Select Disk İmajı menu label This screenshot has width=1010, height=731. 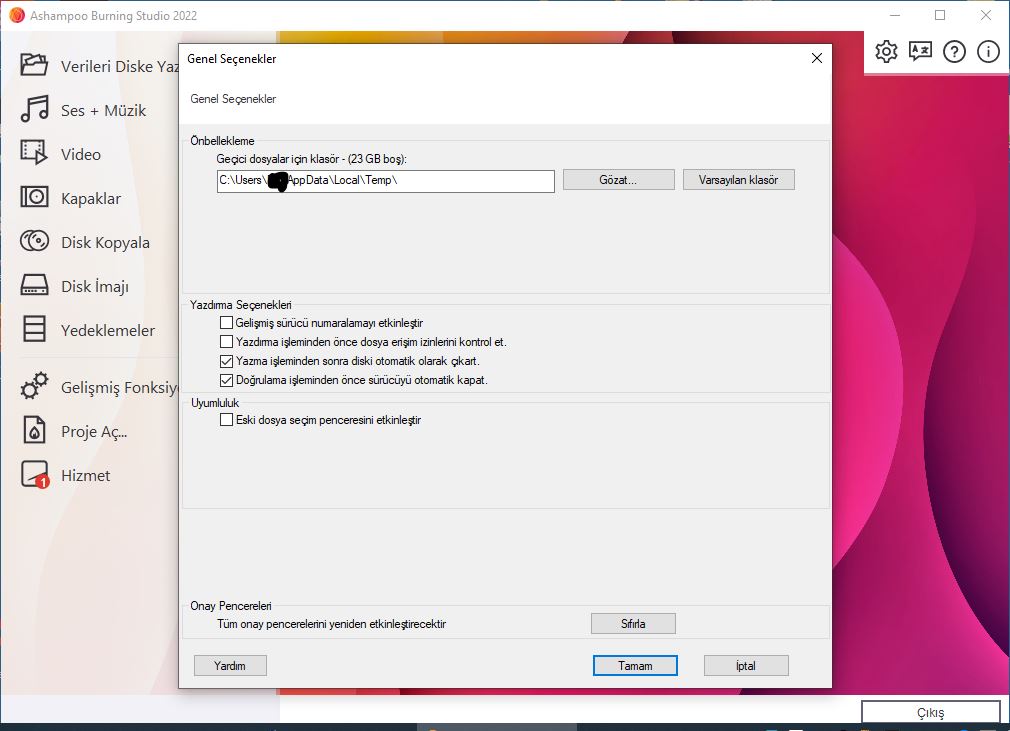click(x=95, y=286)
